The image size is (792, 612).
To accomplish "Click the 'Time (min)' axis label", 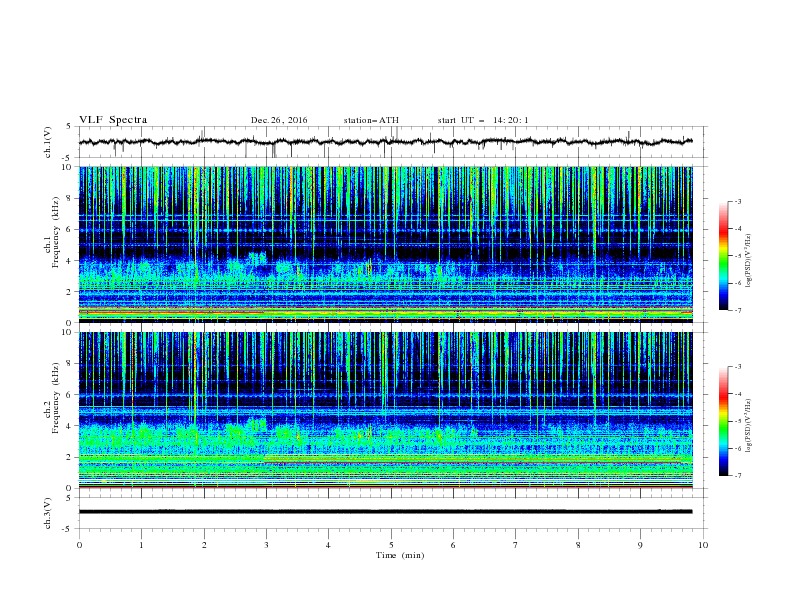I will coord(400,555).
